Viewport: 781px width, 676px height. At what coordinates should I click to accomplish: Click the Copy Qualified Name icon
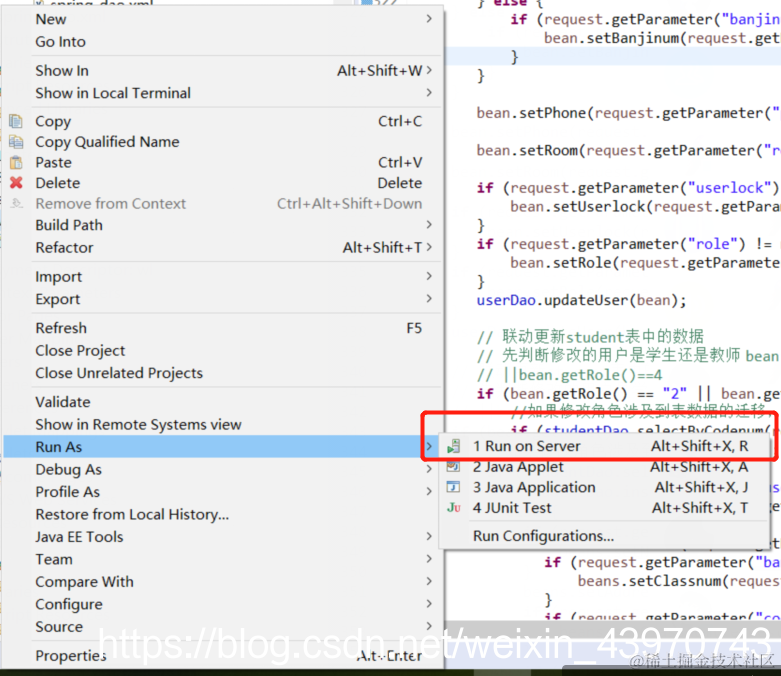pyautogui.click(x=16, y=142)
